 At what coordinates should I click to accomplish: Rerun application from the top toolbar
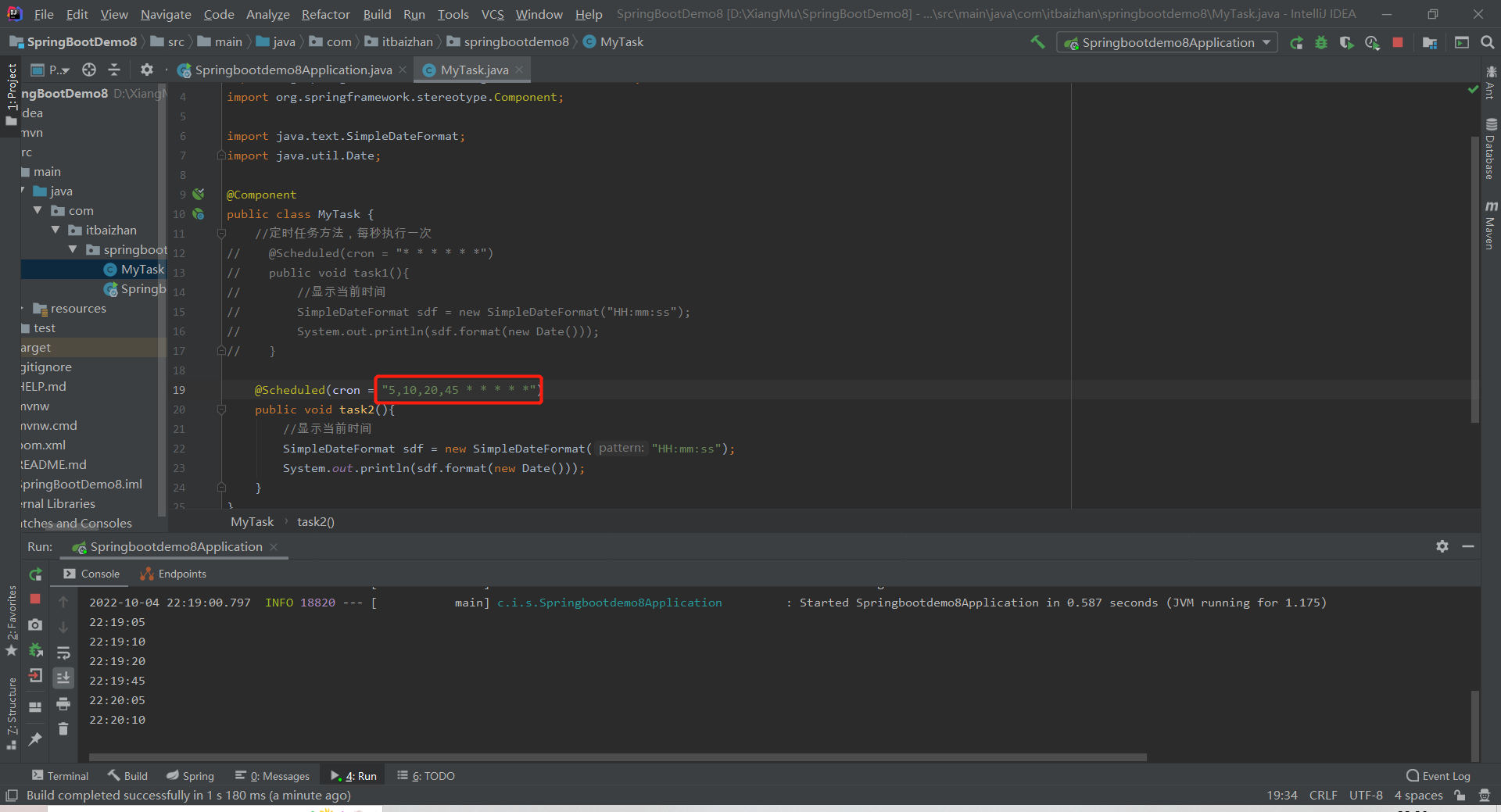[x=1296, y=43]
